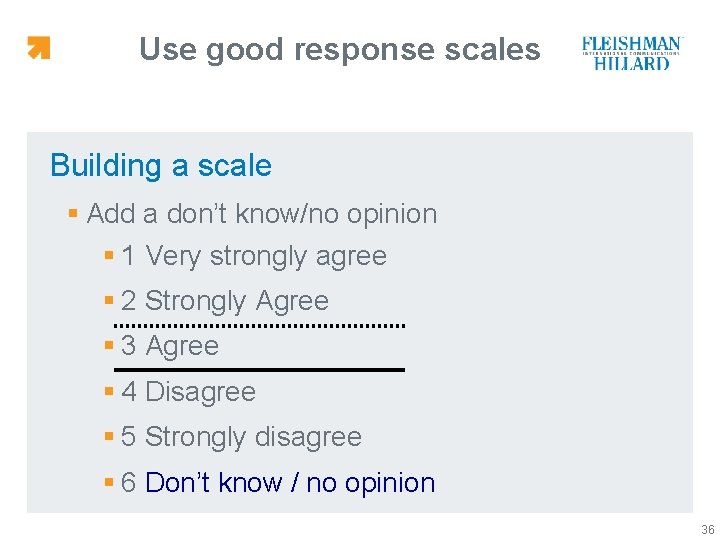Click the slide title 'Use good response scales'

coord(339,49)
